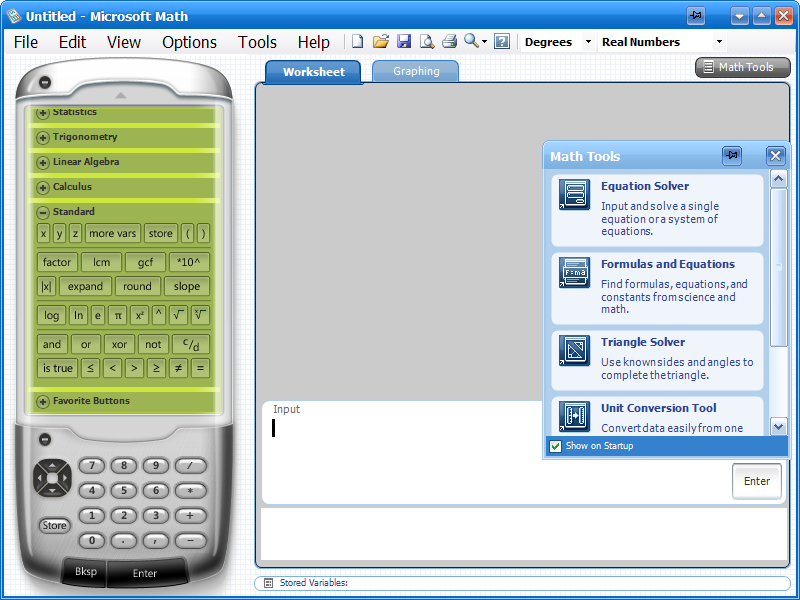Open the Unit Conversion Tool icon

[x=574, y=416]
